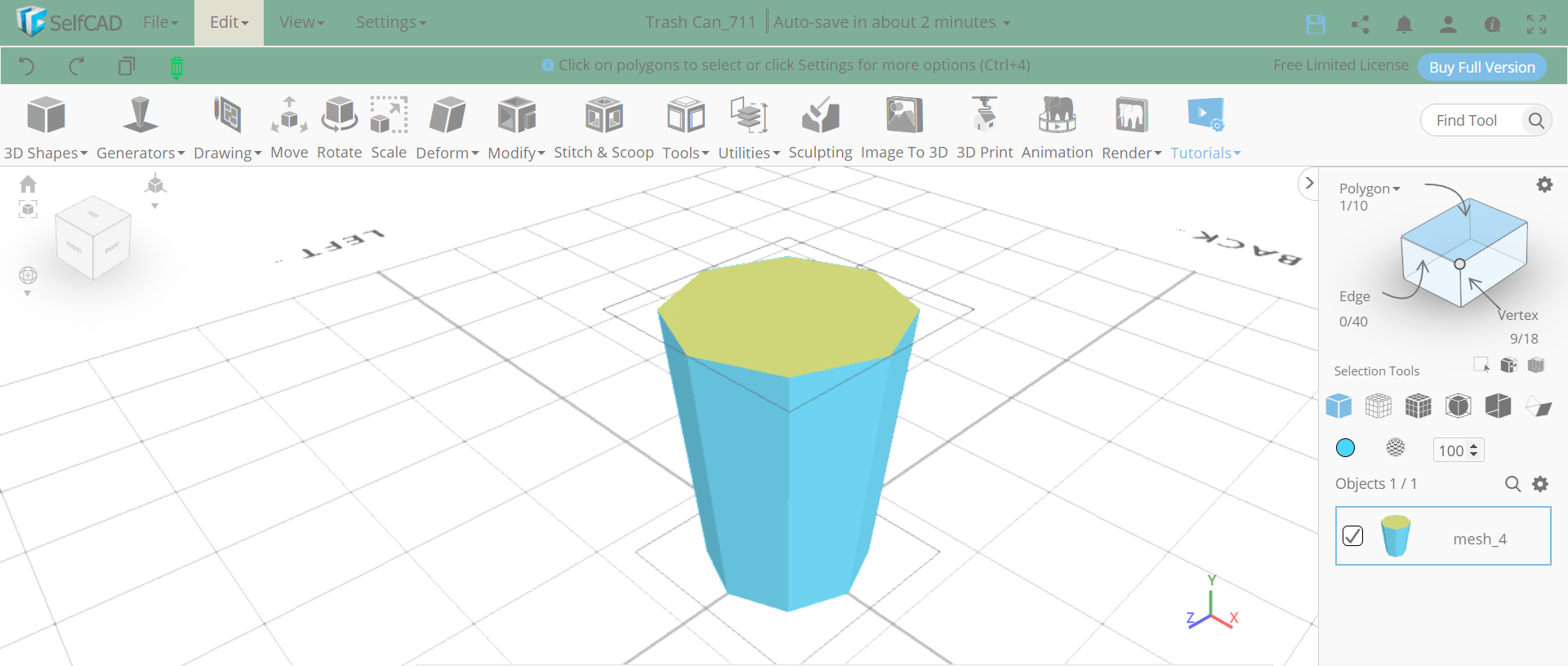Launch the Stitch & Scoop tool
Image resolution: width=1568 pixels, height=666 pixels.
click(604, 127)
